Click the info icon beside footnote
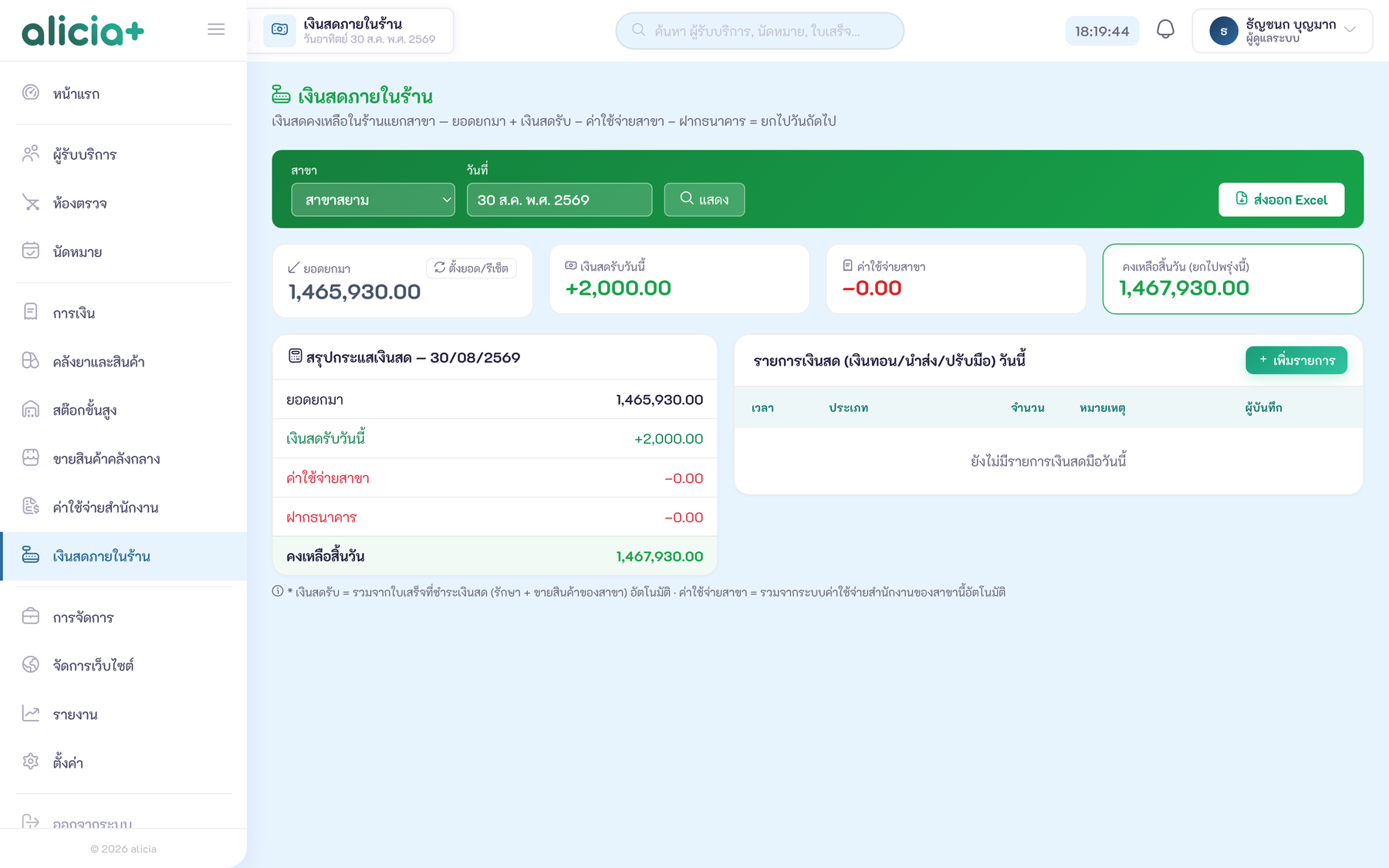The image size is (1389, 868). [x=278, y=591]
